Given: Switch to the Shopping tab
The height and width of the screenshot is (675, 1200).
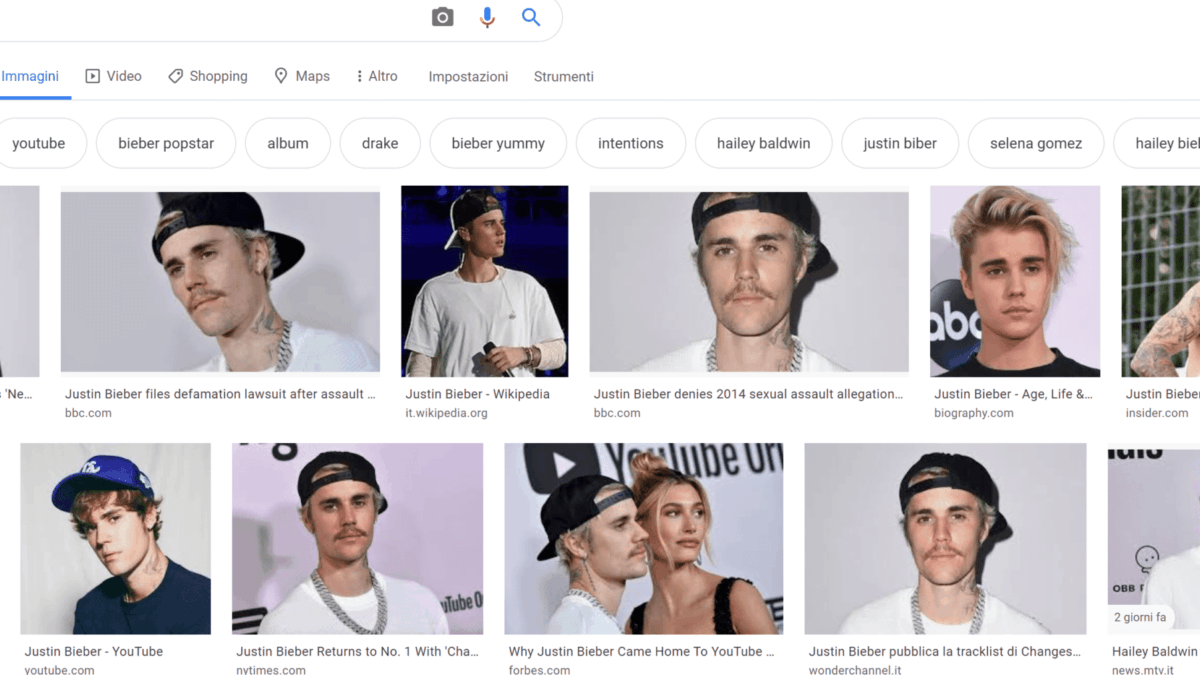Looking at the screenshot, I should point(208,76).
